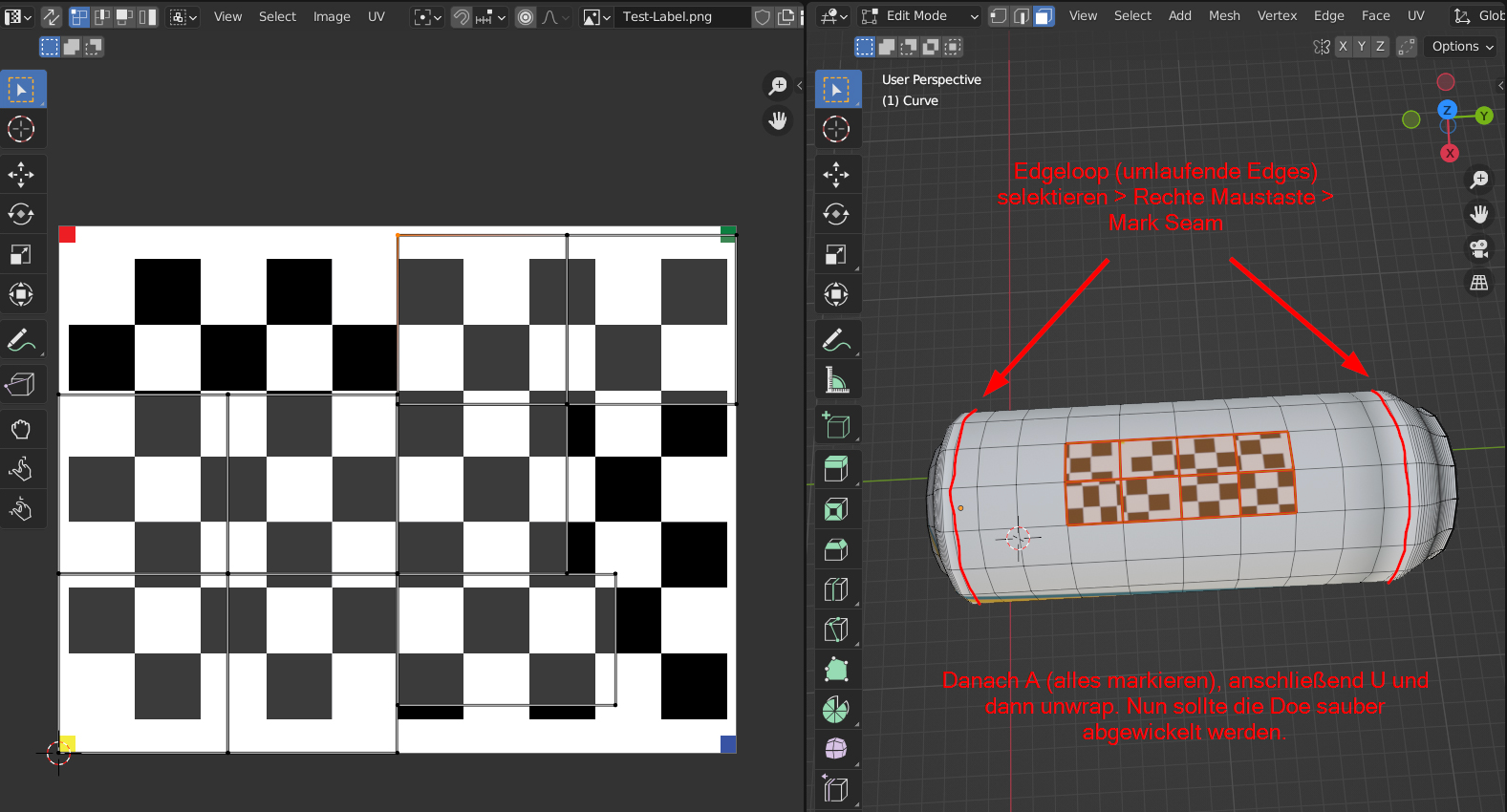1507x812 pixels.
Task: Enable vertex select mode in 3D viewport
Action: coord(998,16)
